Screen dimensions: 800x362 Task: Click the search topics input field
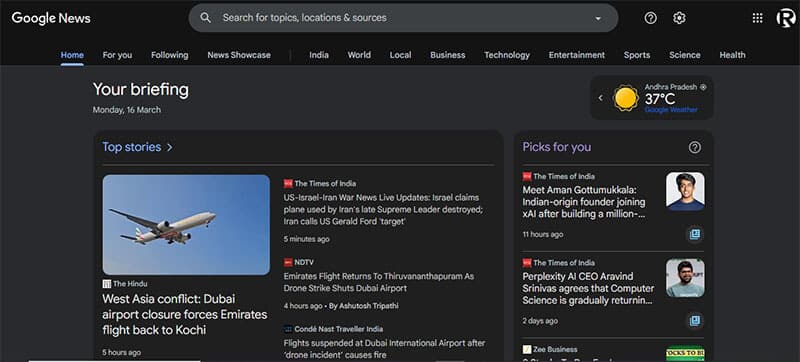coord(403,18)
